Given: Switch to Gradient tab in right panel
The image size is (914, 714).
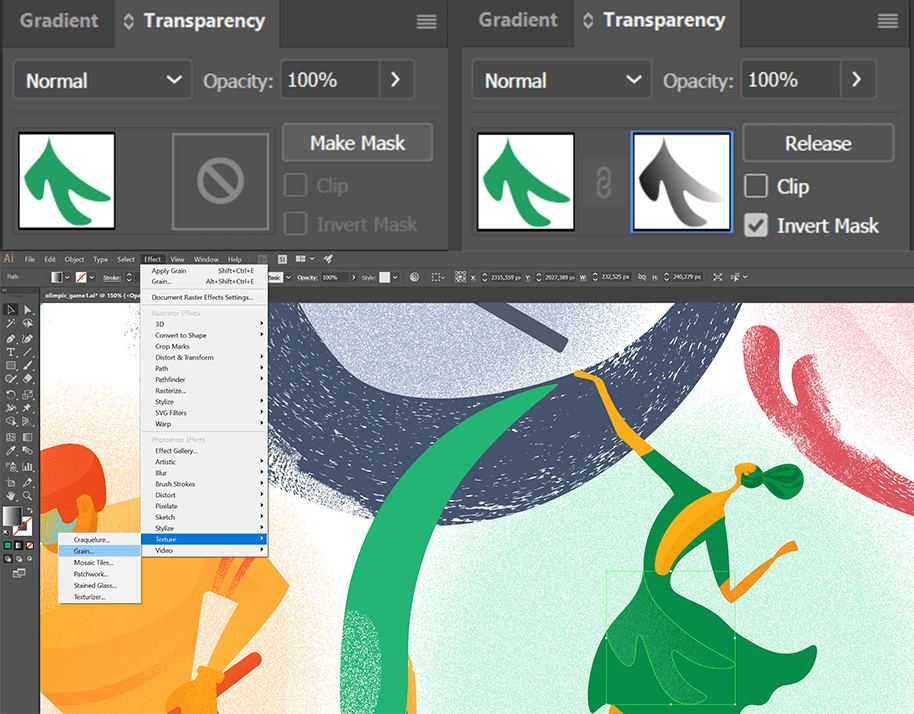Looking at the screenshot, I should click(518, 20).
